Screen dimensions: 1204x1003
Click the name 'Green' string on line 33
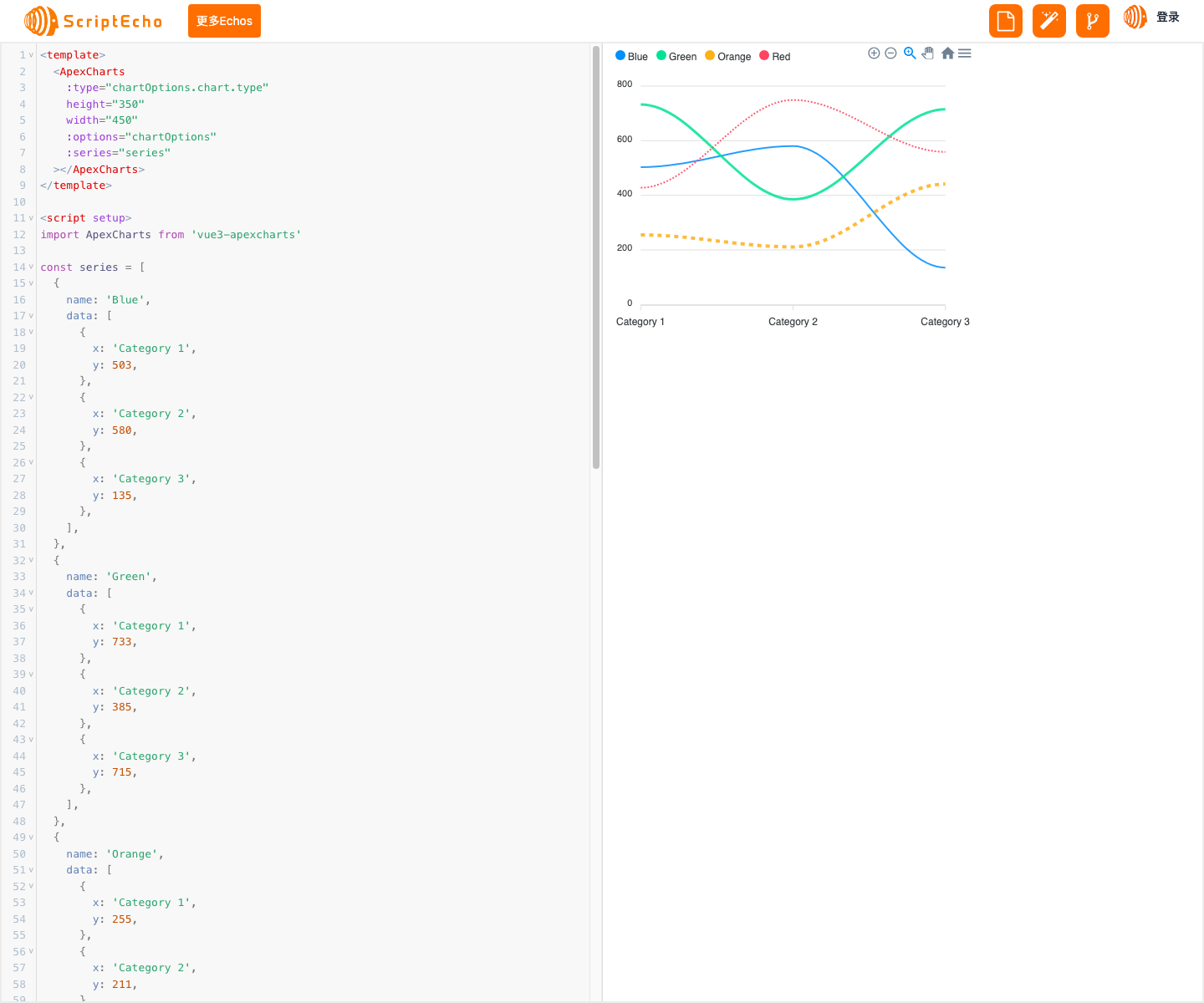tap(129, 577)
